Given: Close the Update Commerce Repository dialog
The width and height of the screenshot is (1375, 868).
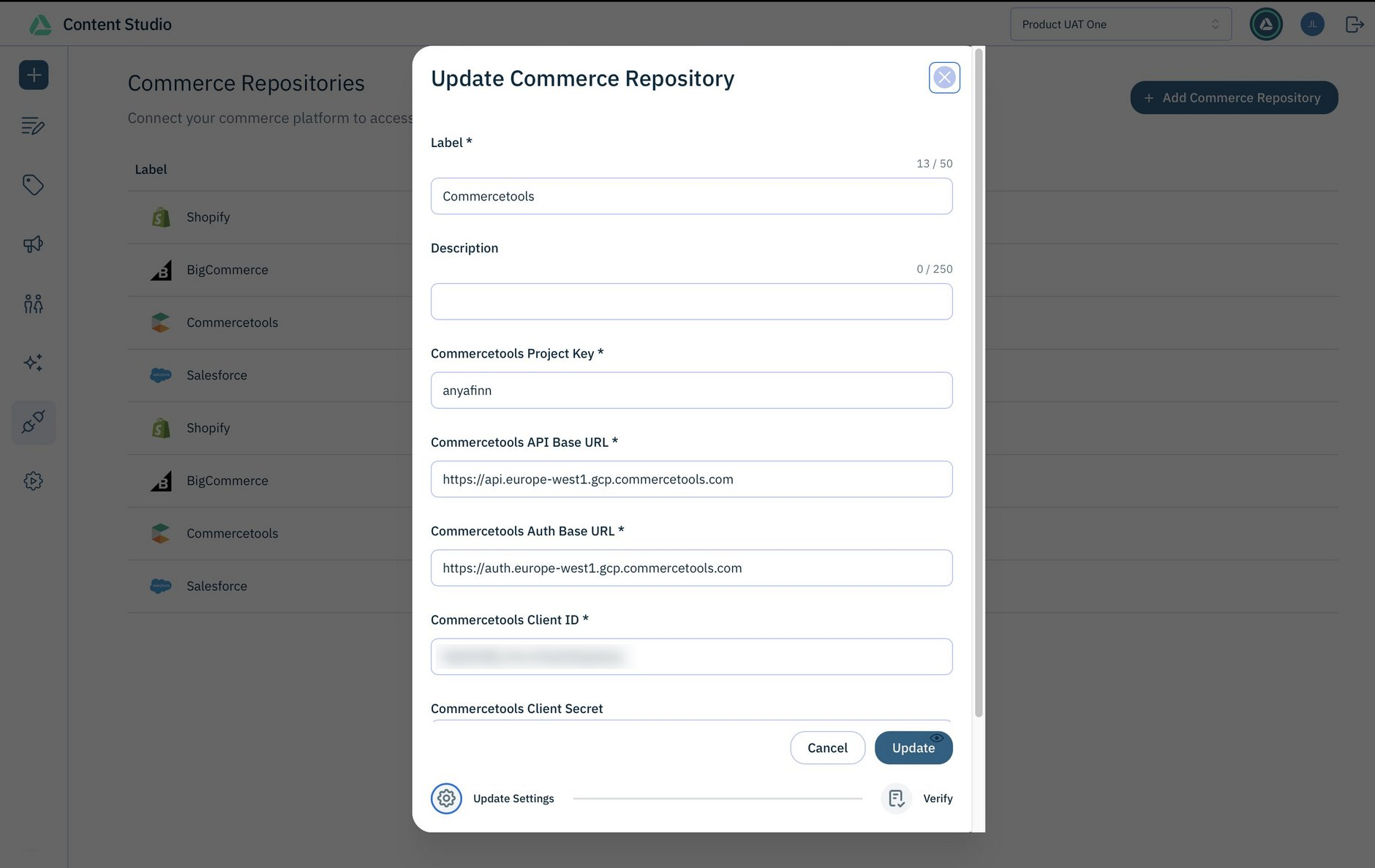Looking at the screenshot, I should [944, 78].
